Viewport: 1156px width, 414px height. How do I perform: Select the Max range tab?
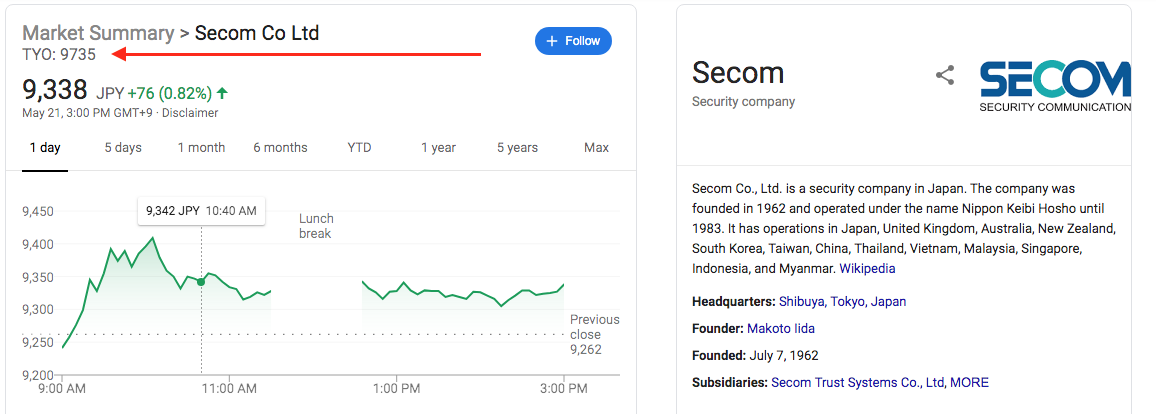[x=596, y=147]
